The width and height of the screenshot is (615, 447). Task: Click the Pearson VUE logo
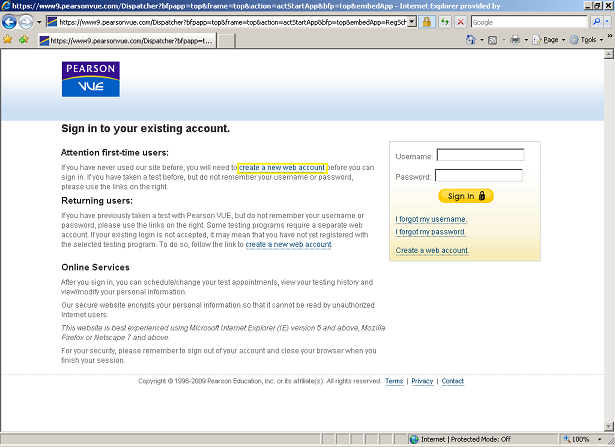coord(91,79)
